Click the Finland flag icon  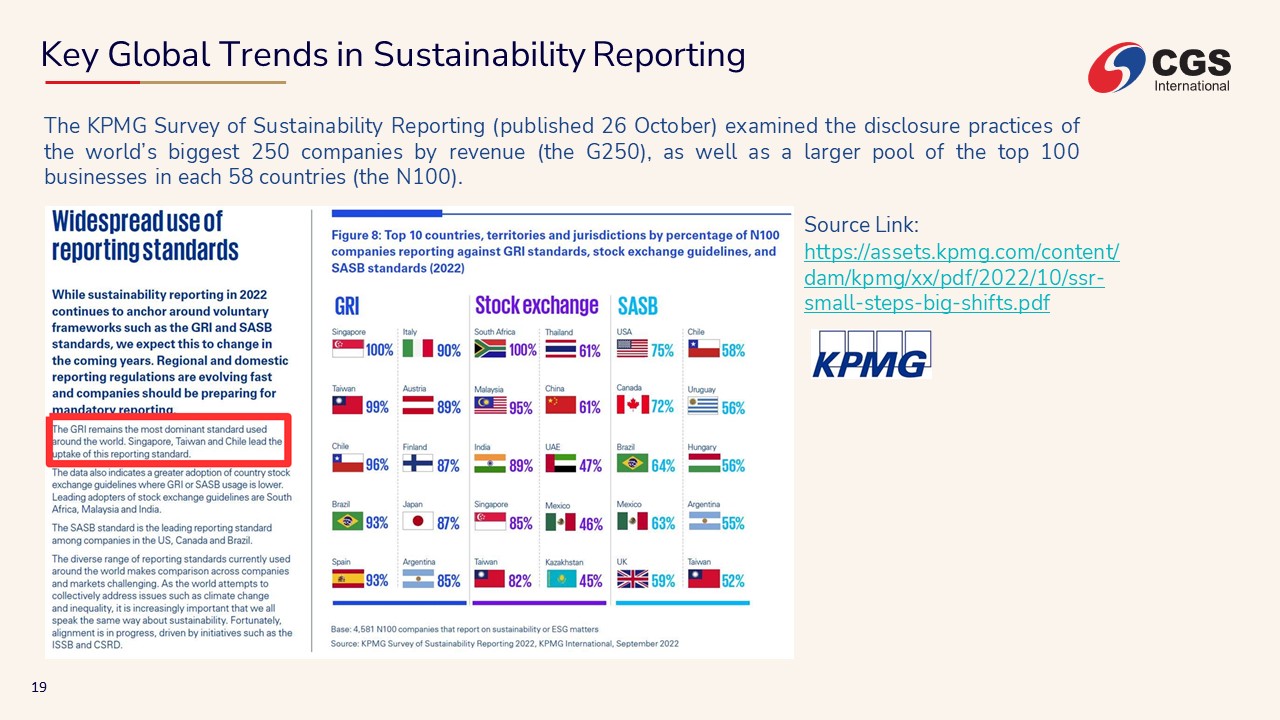(x=417, y=464)
